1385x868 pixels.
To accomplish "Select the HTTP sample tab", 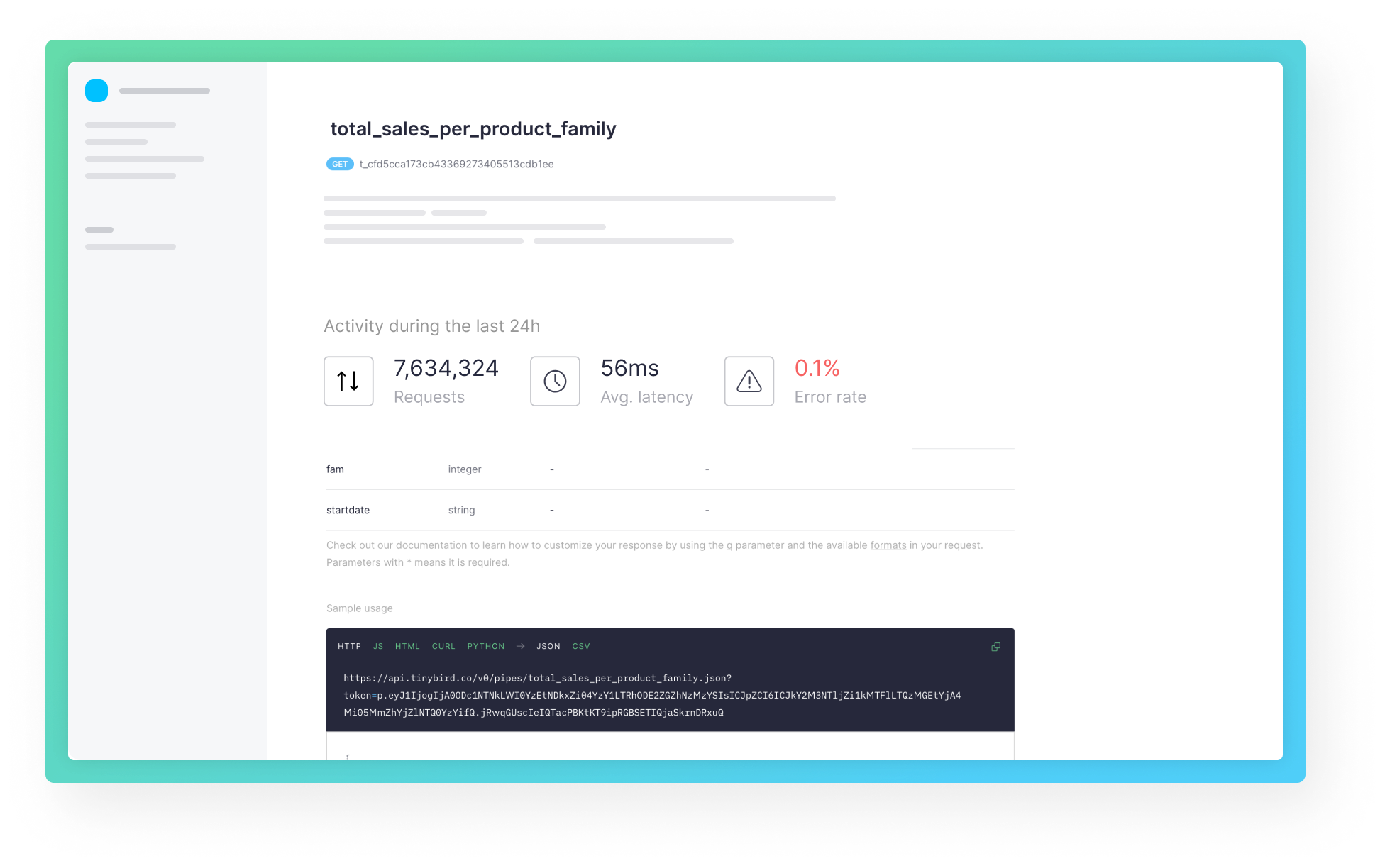I will [x=349, y=646].
